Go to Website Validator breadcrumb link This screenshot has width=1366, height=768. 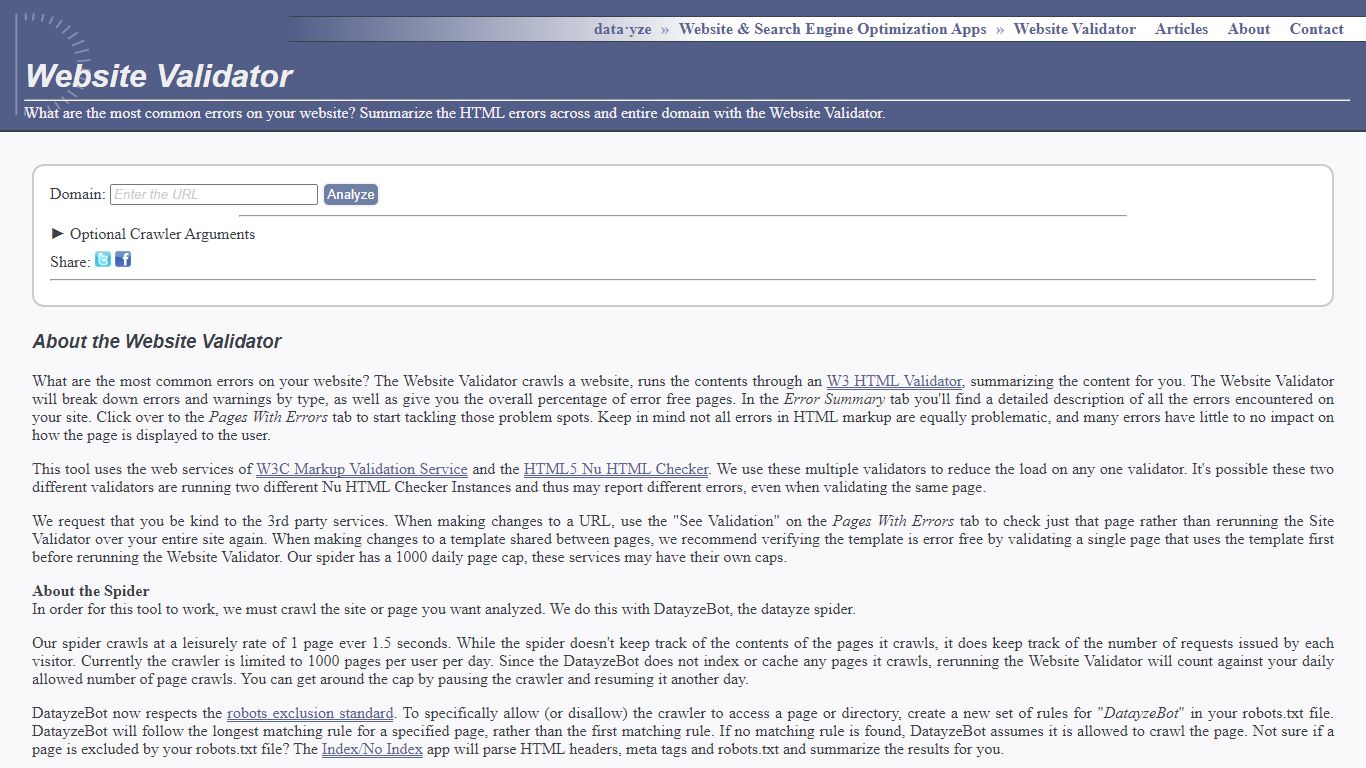1075,29
